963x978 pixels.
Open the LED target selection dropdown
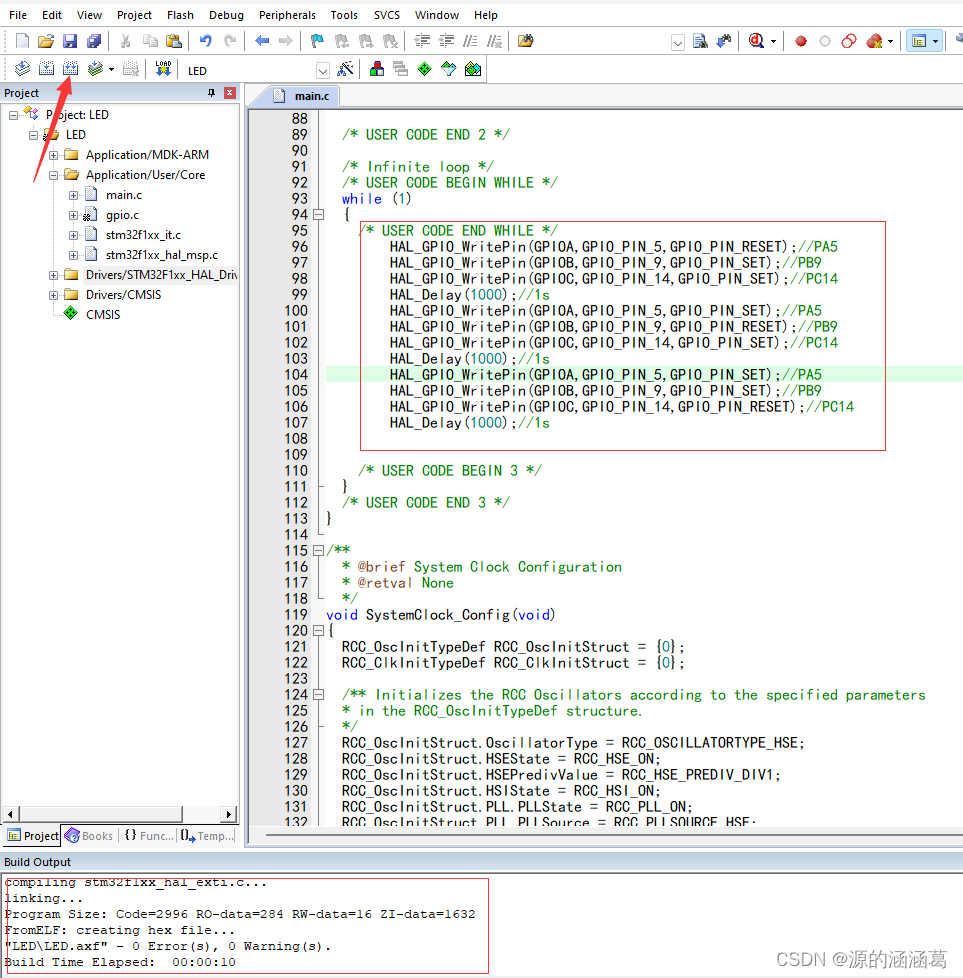click(x=322, y=70)
